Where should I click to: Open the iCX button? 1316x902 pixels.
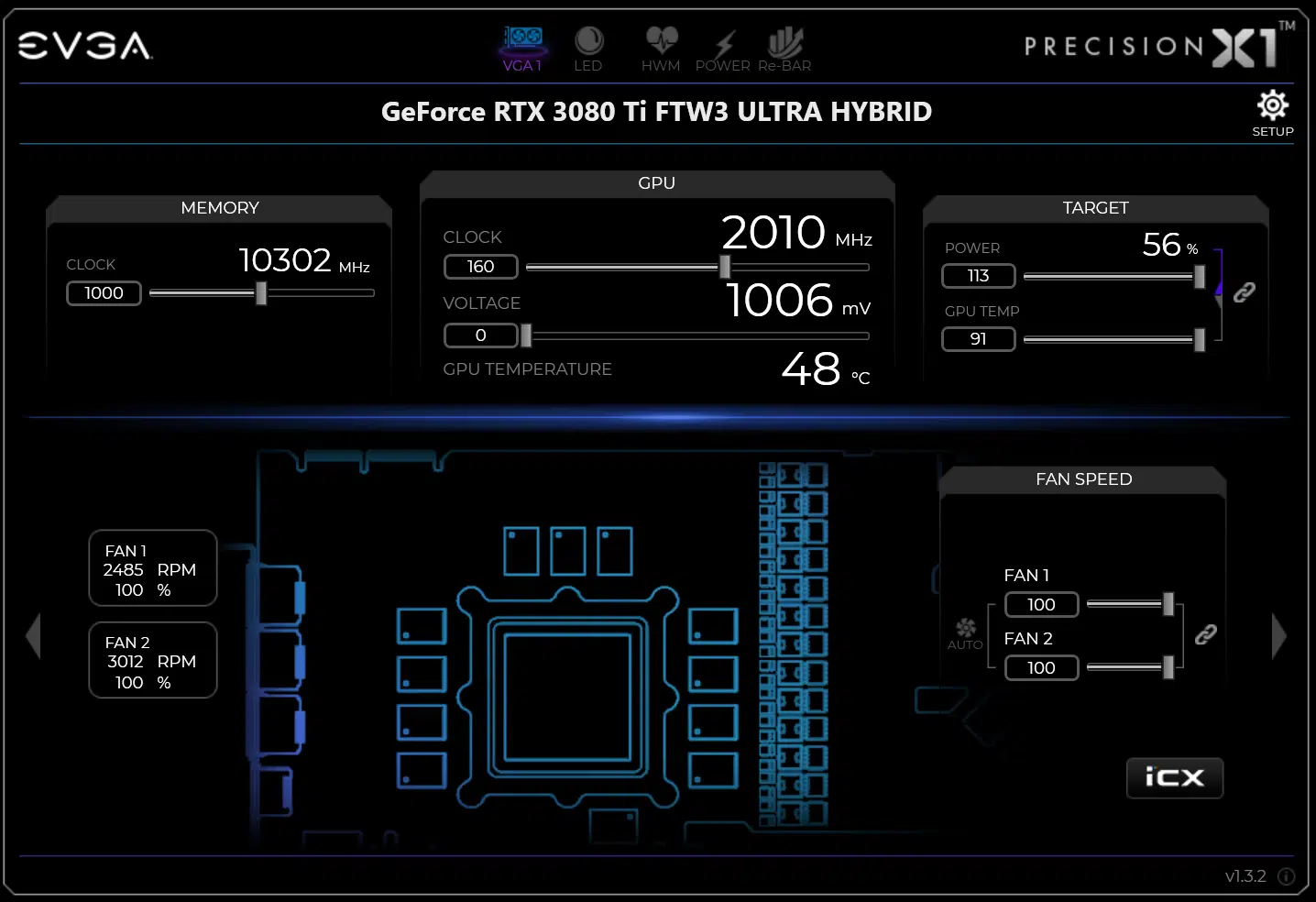point(1175,778)
